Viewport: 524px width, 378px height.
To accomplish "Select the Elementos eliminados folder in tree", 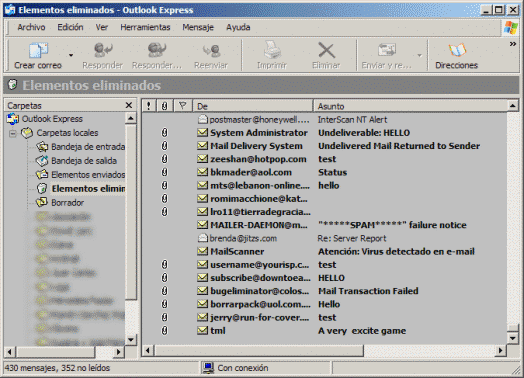I will pos(81,188).
